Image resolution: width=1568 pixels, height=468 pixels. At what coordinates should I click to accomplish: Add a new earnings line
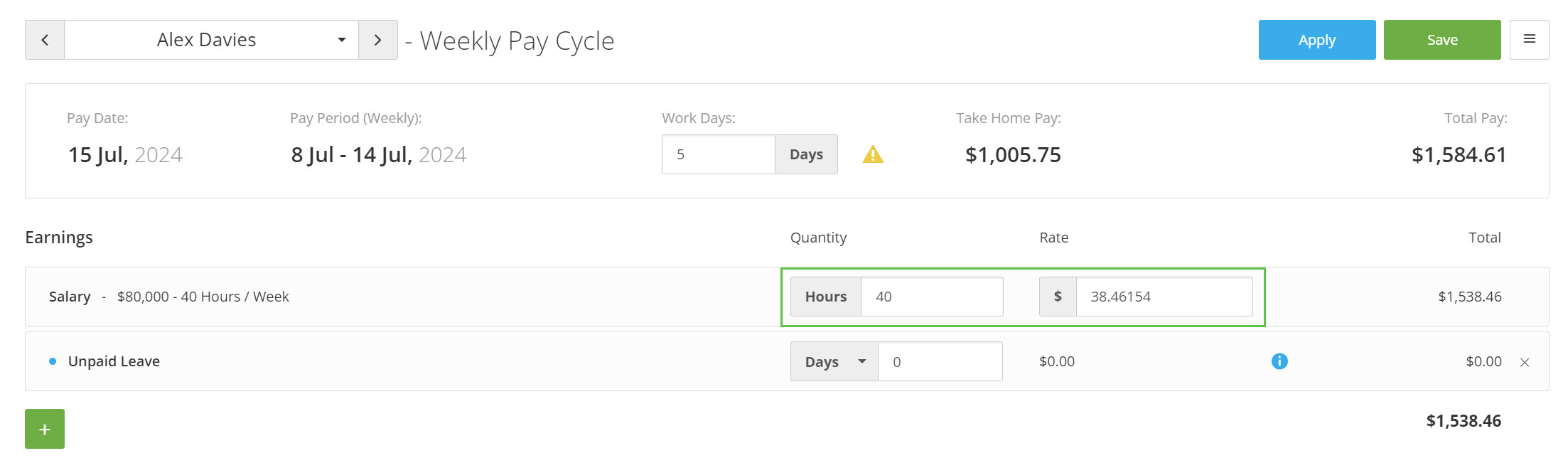tap(45, 429)
